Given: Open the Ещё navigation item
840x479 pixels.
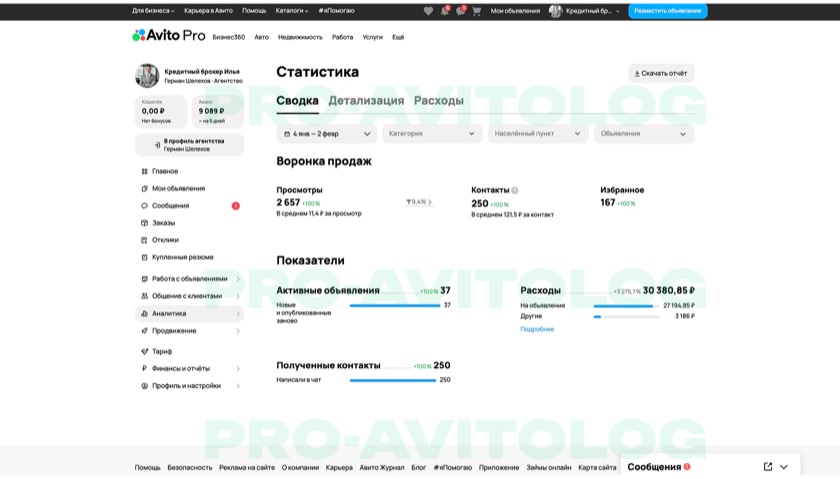Looking at the screenshot, I should (398, 38).
